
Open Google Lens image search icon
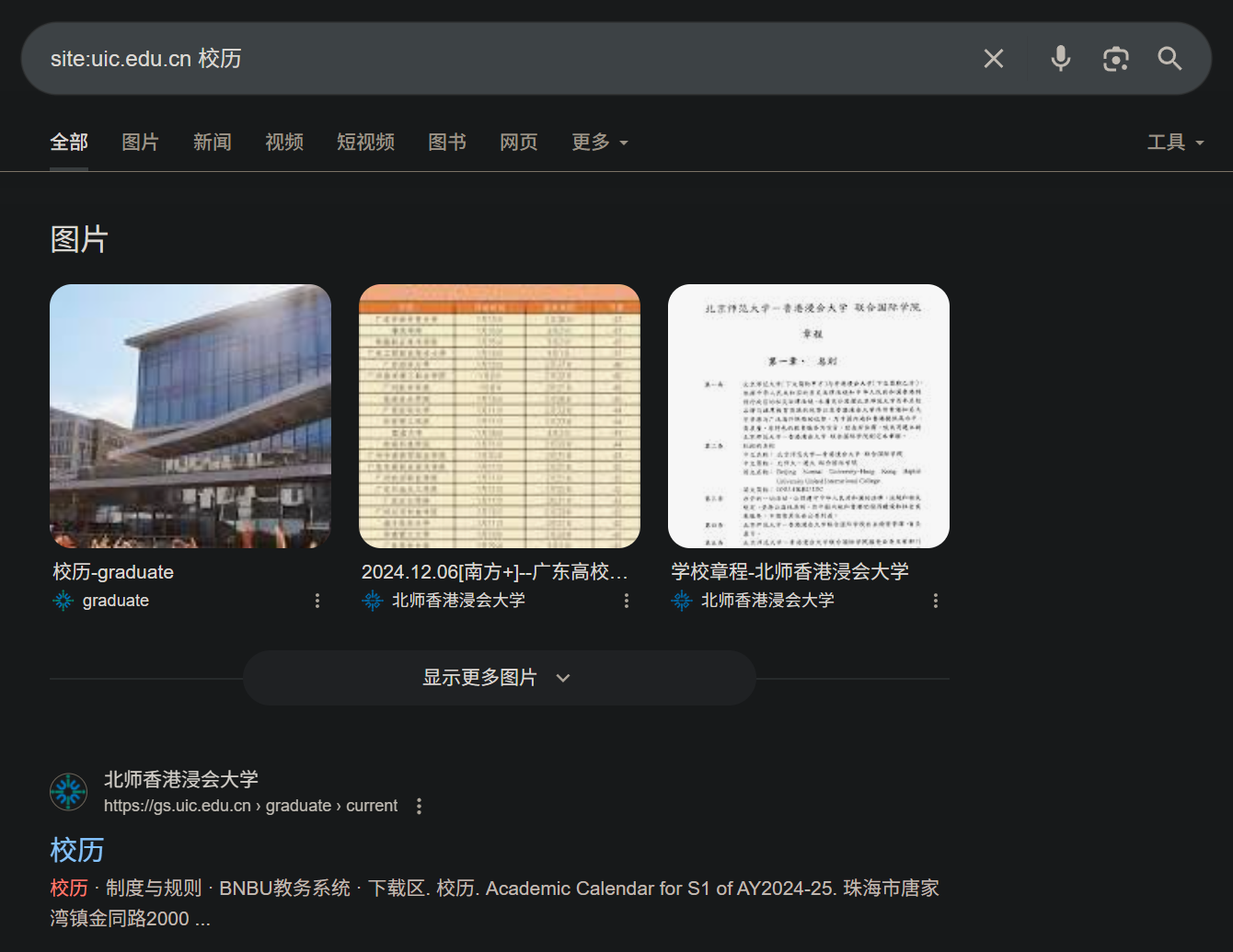(1116, 59)
